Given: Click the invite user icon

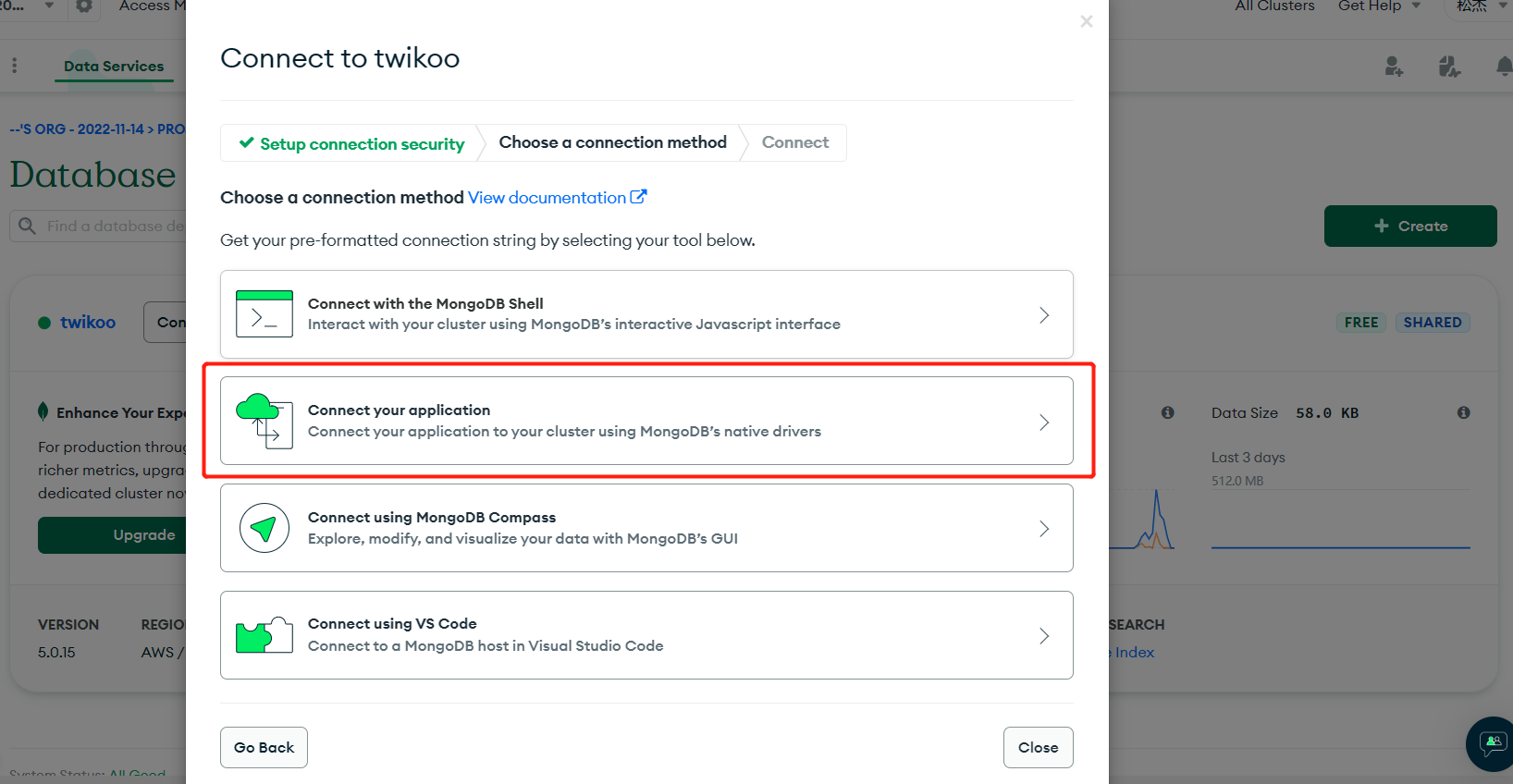Looking at the screenshot, I should coord(1394,66).
